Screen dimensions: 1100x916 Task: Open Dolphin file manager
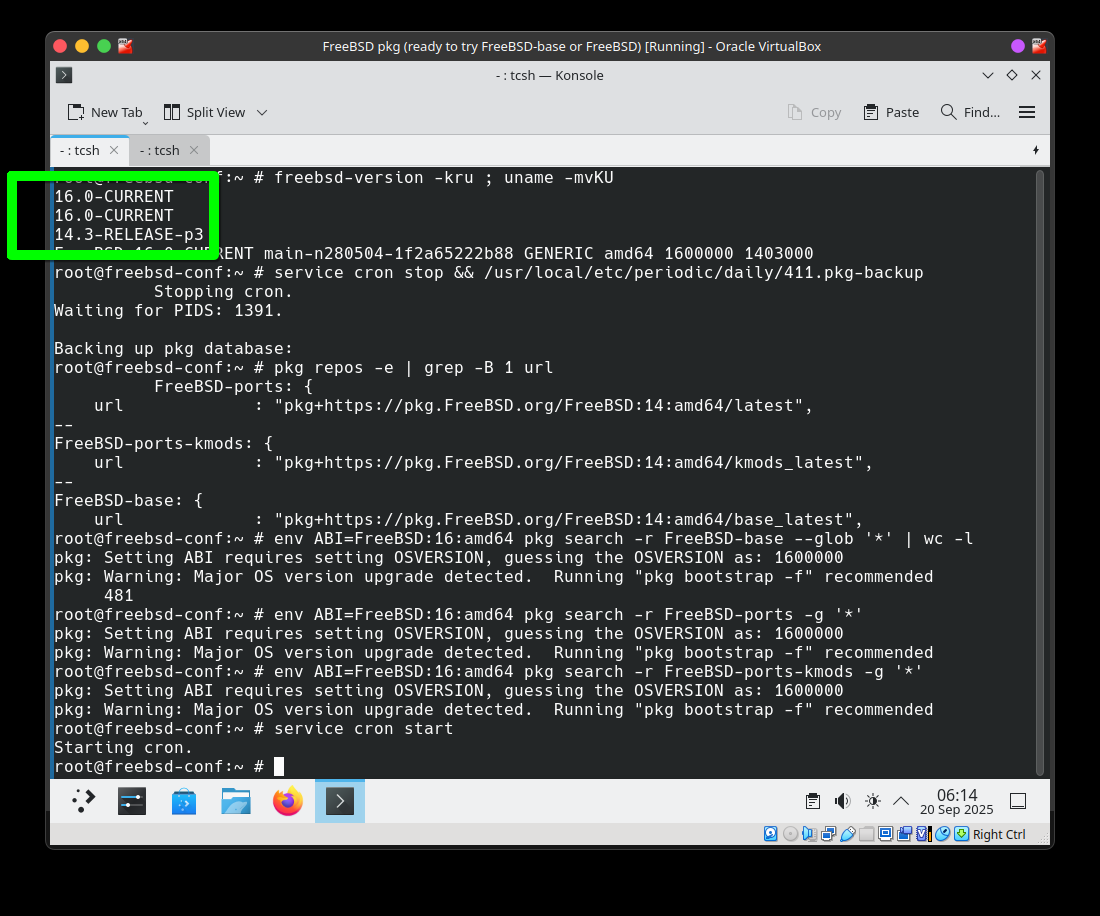click(x=236, y=801)
